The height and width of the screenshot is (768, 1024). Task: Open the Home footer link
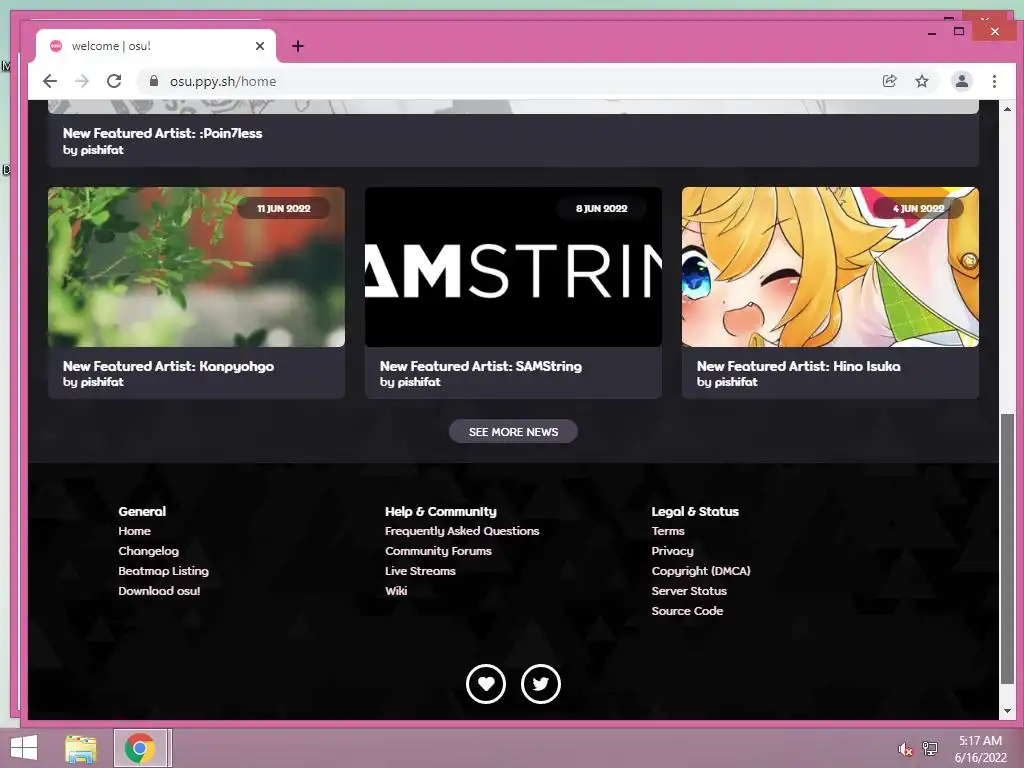coord(135,531)
